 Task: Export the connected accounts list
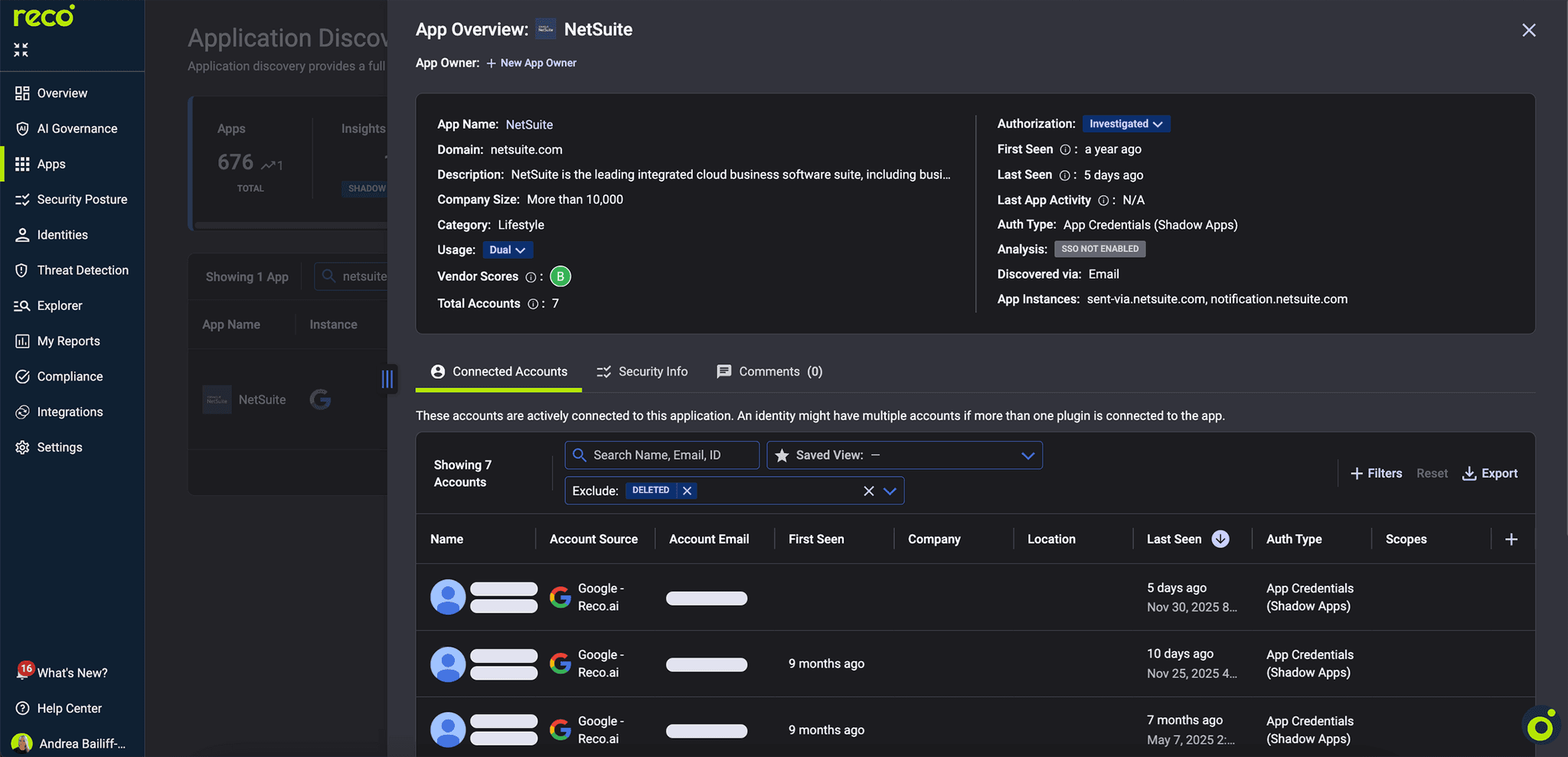(1490, 474)
